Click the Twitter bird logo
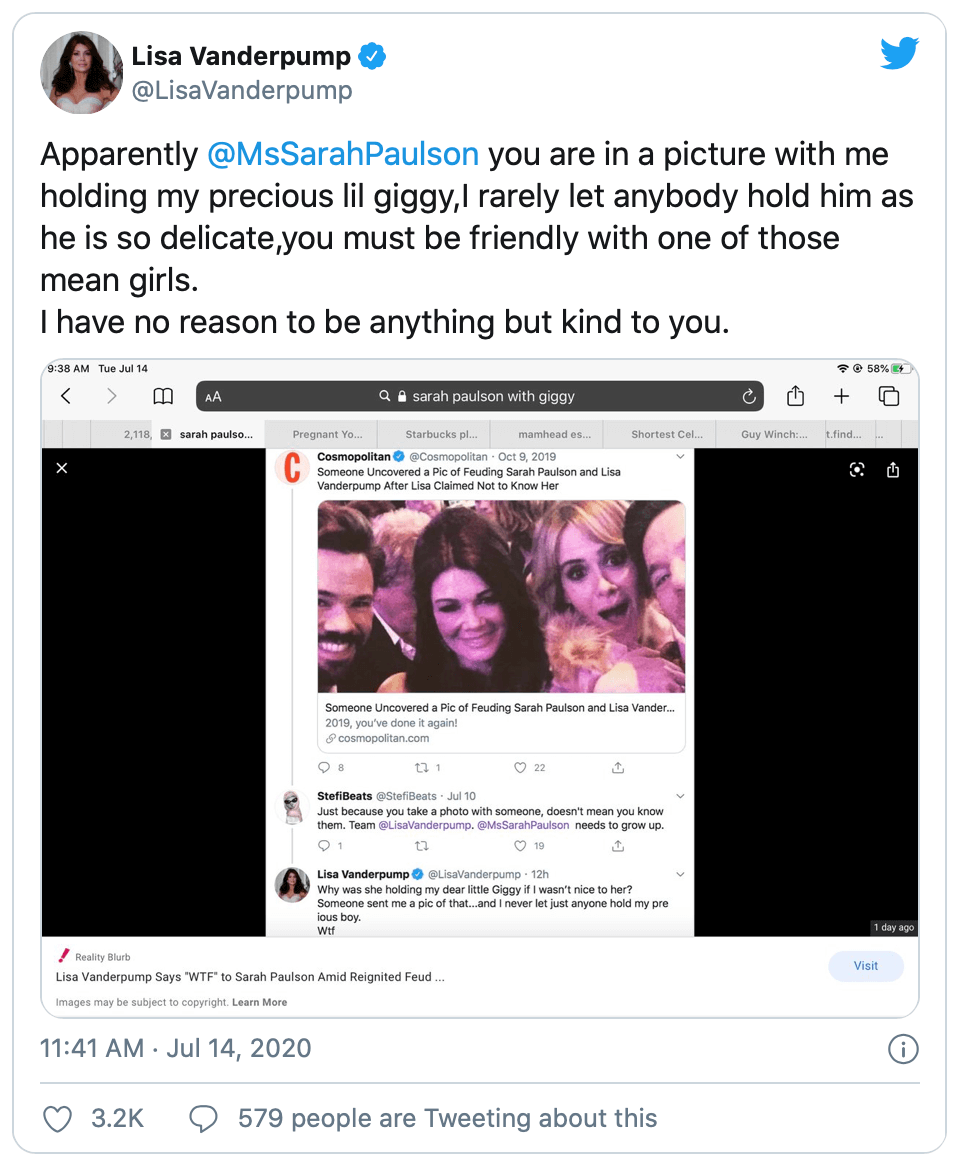Viewport: 966px width, 1170px height. (898, 55)
